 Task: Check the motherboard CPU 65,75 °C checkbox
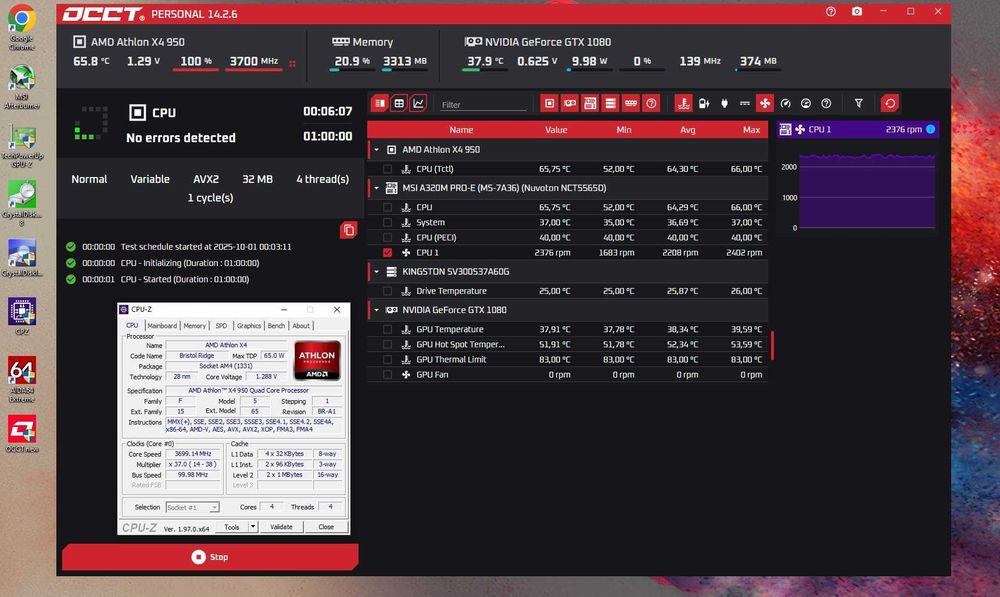tap(388, 207)
